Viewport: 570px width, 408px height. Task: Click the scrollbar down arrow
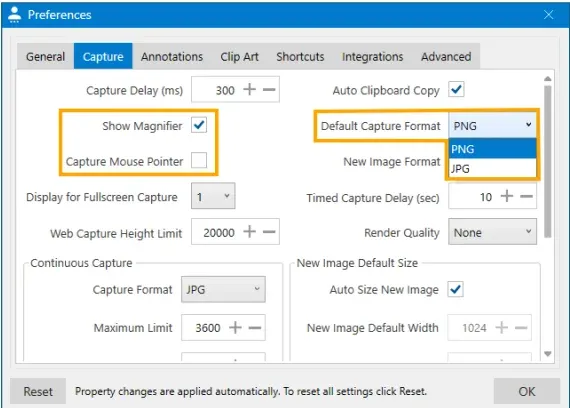pos(548,353)
